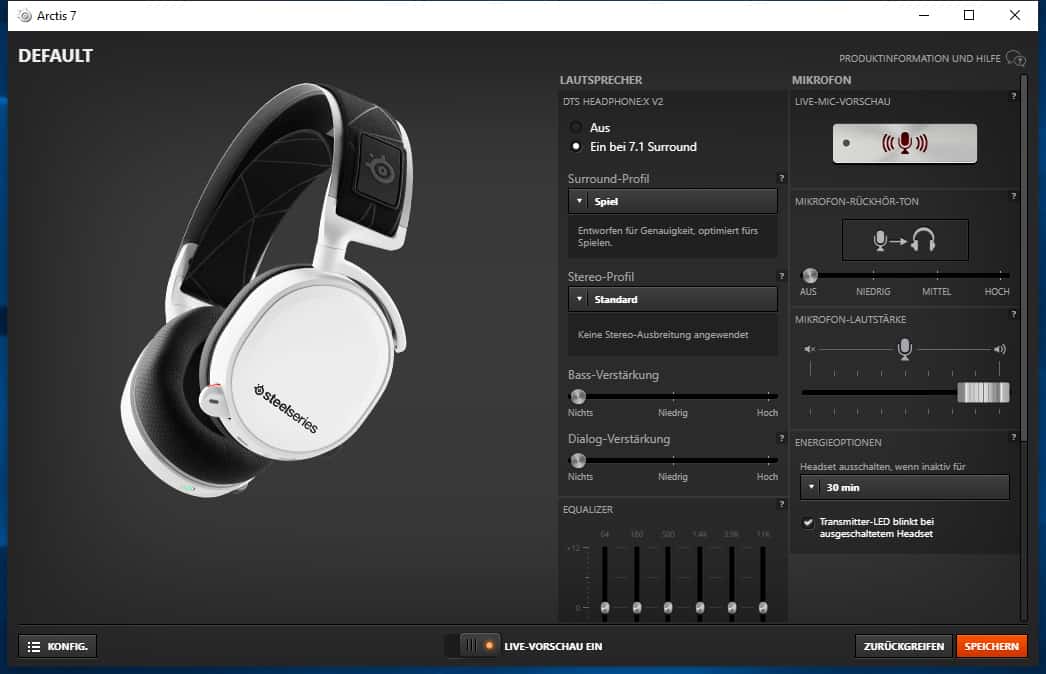This screenshot has width=1046, height=674.
Task: Click the first equalizer band slider knob
Action: (x=605, y=607)
